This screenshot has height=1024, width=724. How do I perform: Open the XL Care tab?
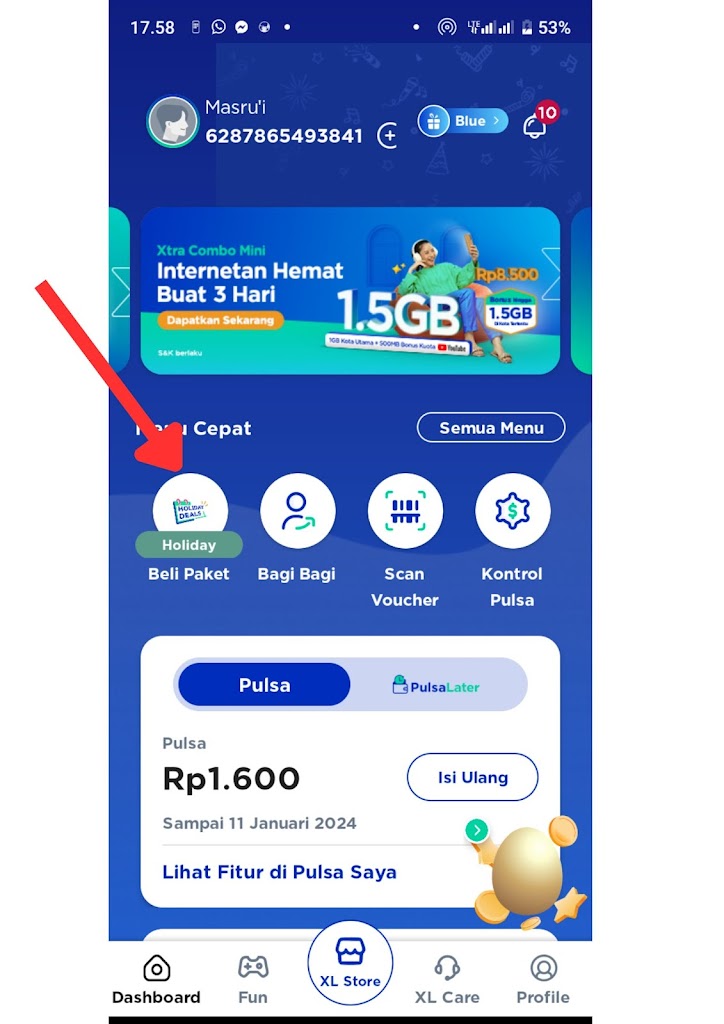(x=447, y=980)
